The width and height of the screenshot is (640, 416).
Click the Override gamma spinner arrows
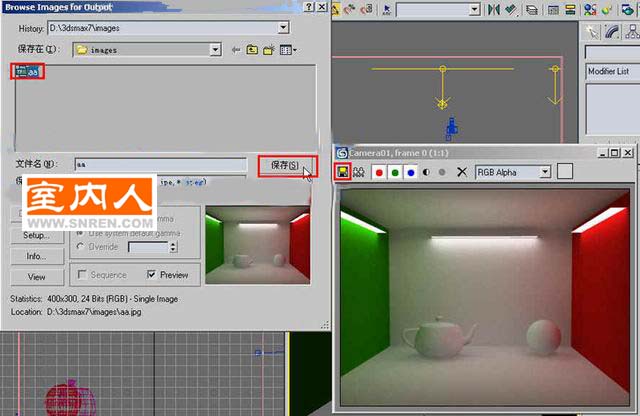click(x=173, y=247)
